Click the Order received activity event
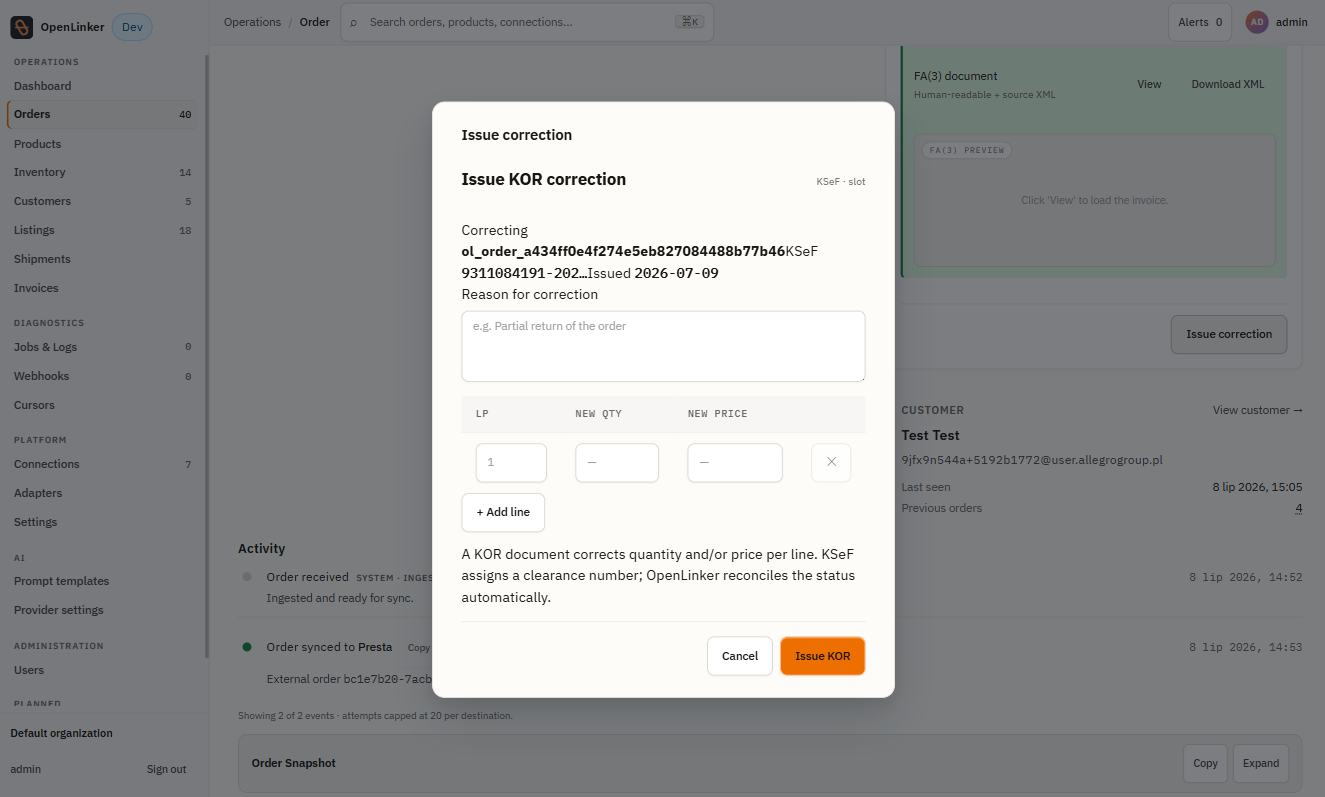This screenshot has width=1325, height=797. pos(307,577)
